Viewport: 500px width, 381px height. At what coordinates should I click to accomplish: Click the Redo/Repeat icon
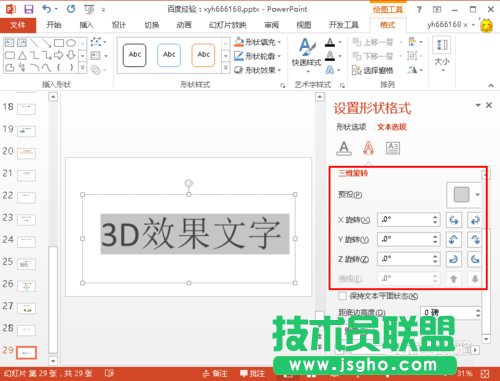(71, 9)
